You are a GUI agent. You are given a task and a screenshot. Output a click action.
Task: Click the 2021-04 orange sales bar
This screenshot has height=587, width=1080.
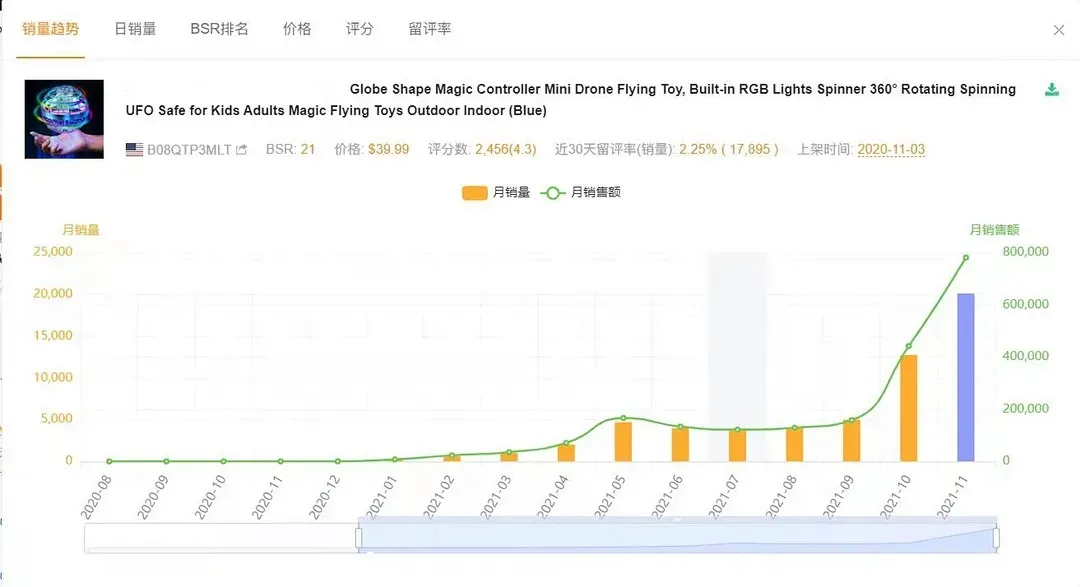pos(566,453)
